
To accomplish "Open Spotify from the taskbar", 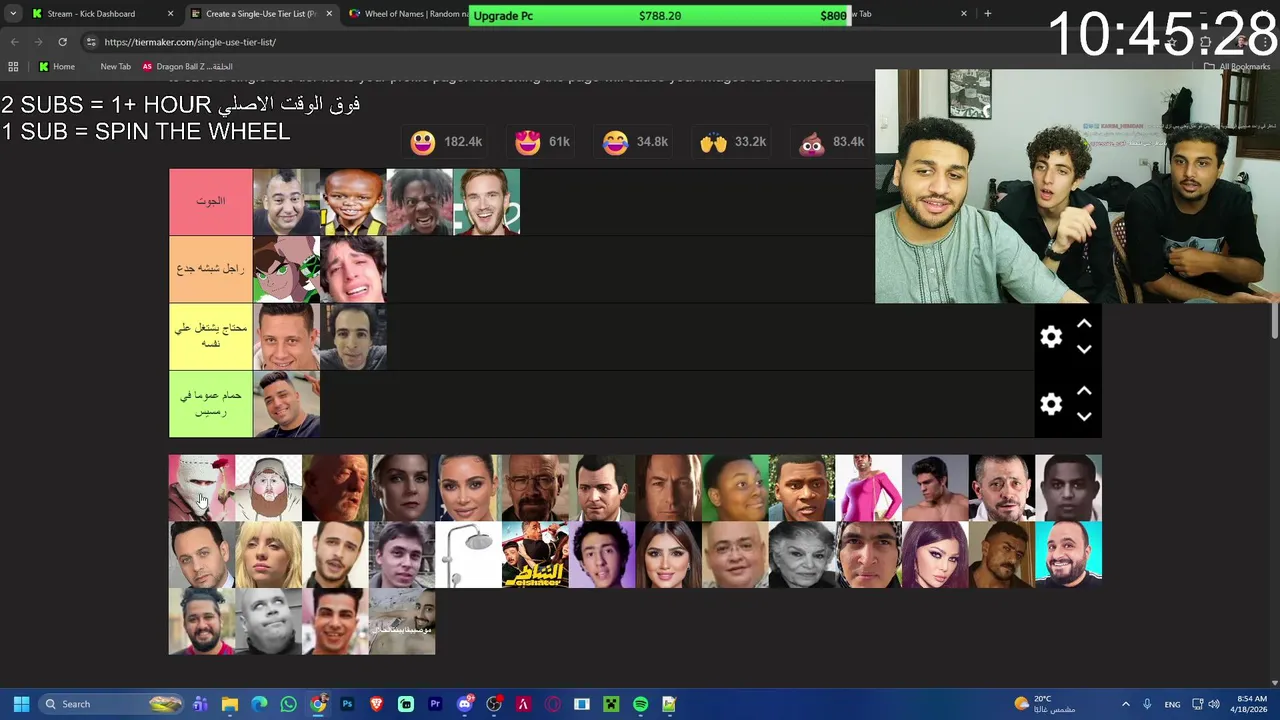I will [x=640, y=704].
